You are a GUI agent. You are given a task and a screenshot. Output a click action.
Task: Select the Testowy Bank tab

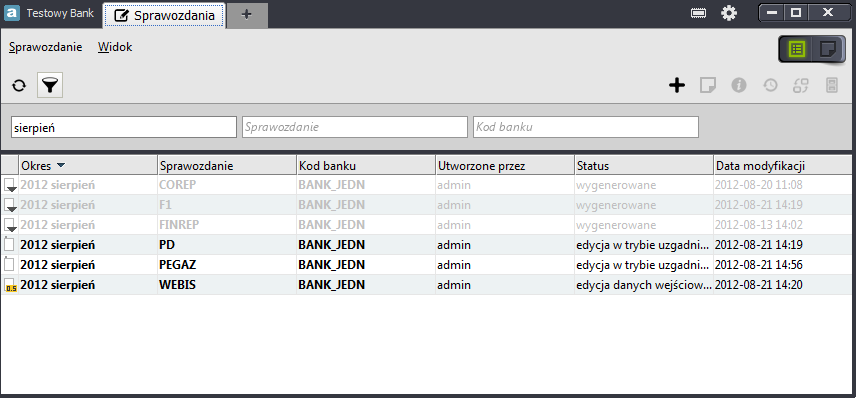[60, 13]
